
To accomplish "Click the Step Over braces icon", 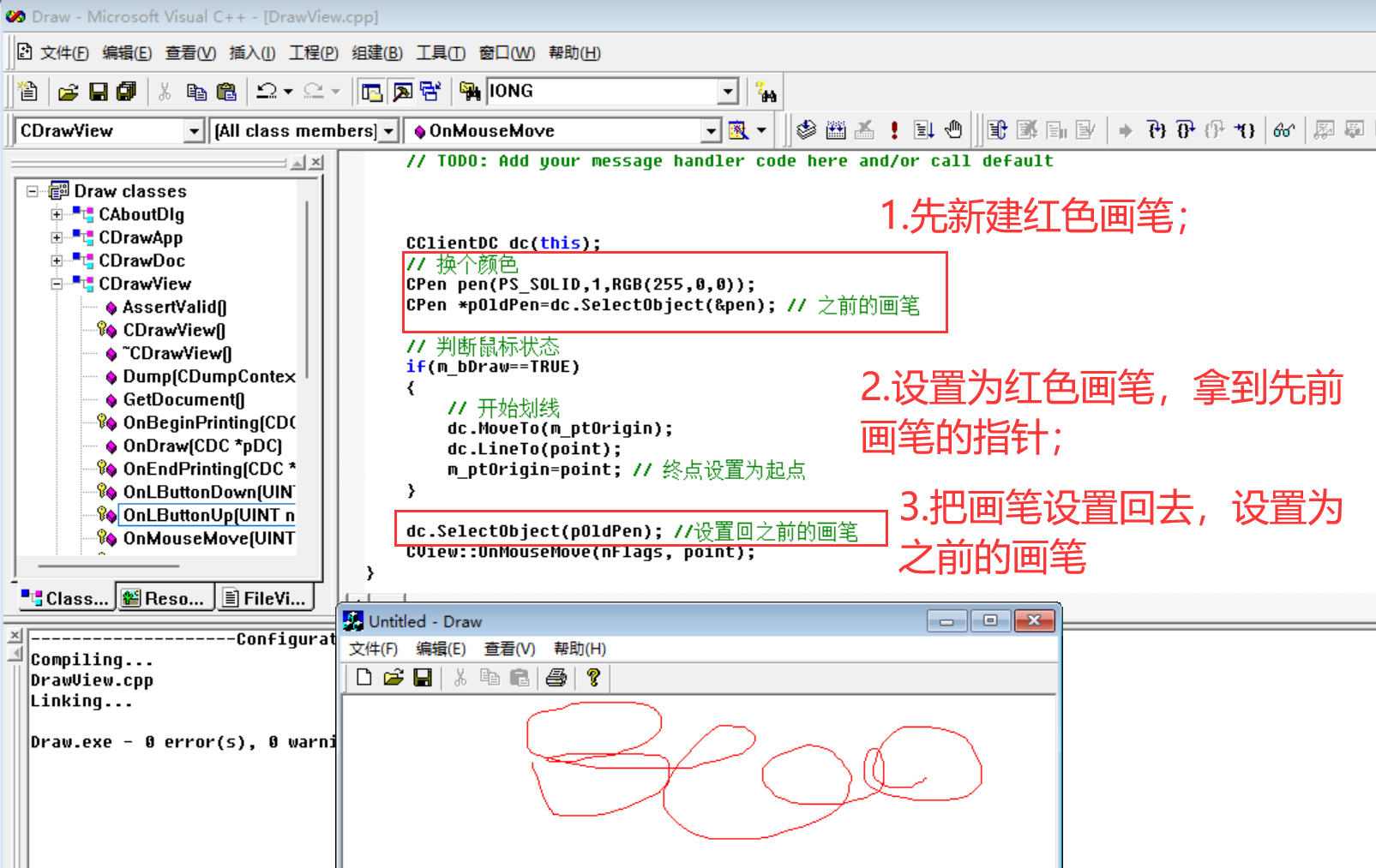I will [x=1186, y=130].
